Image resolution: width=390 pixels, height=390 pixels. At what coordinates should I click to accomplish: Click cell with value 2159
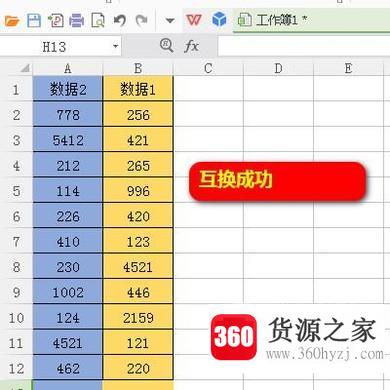coord(138,317)
